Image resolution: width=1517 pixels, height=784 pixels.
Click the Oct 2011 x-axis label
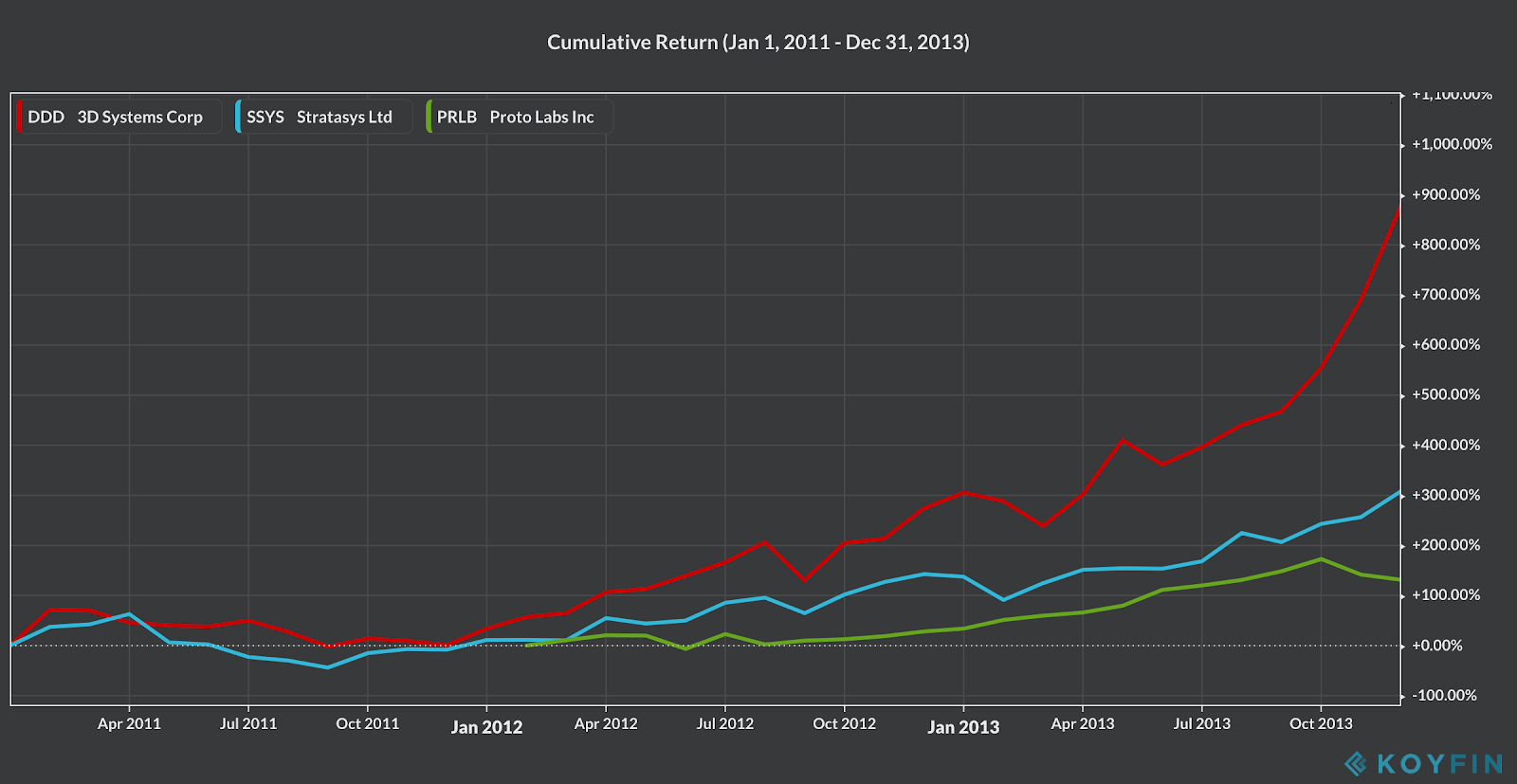tap(368, 723)
